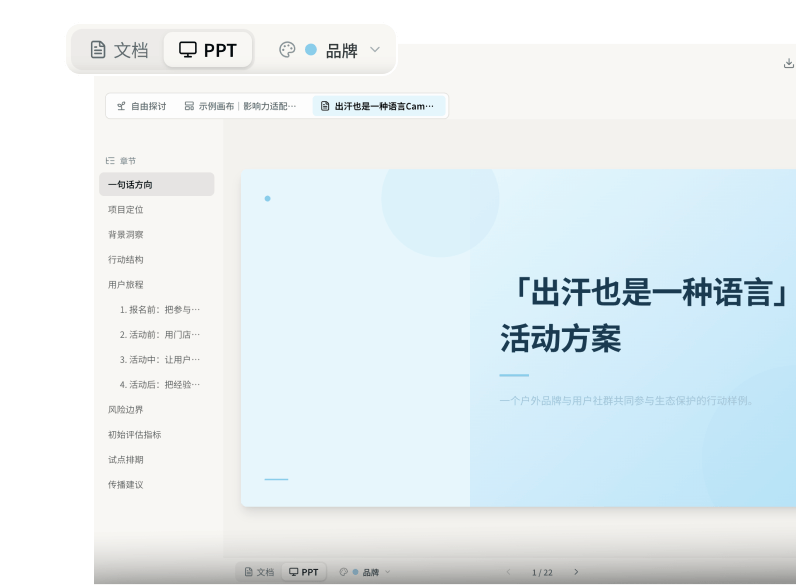Switch to 文档 in the bottom bar
This screenshot has height=586, width=798.
[260, 572]
